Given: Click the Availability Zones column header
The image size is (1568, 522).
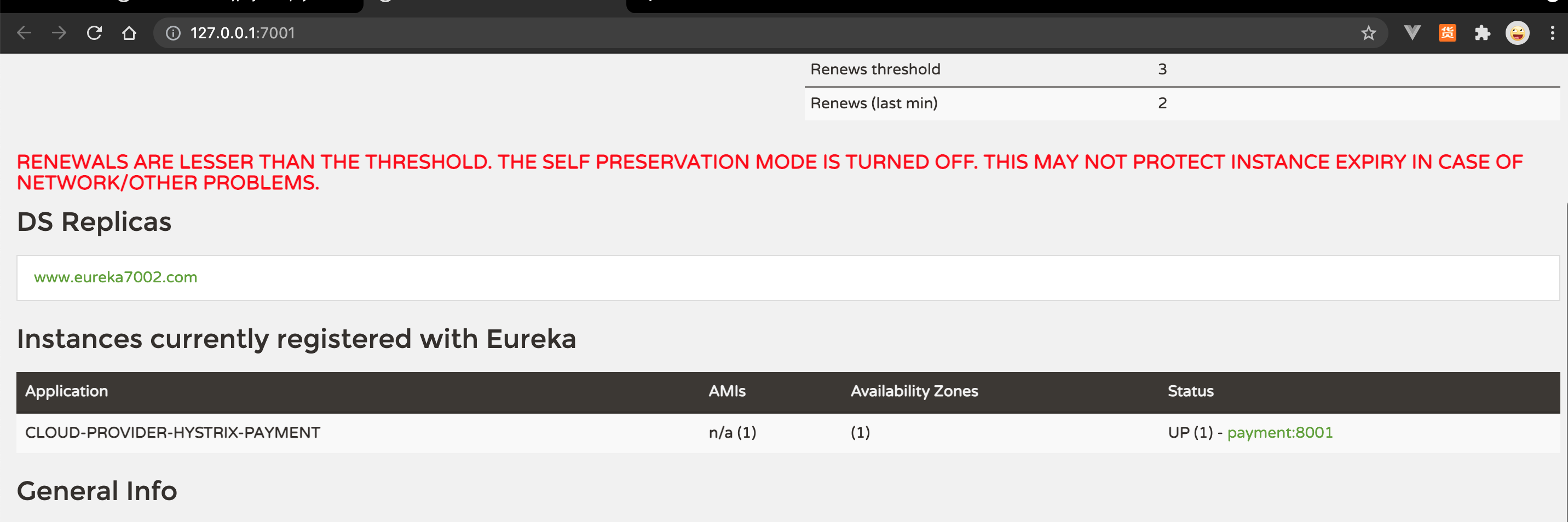Looking at the screenshot, I should (x=914, y=391).
